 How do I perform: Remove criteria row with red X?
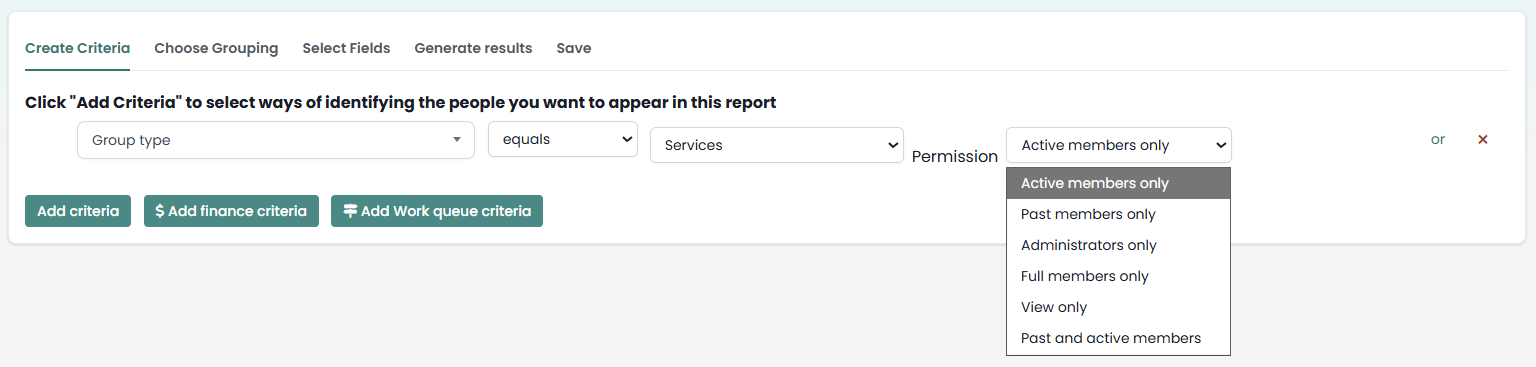point(1483,140)
